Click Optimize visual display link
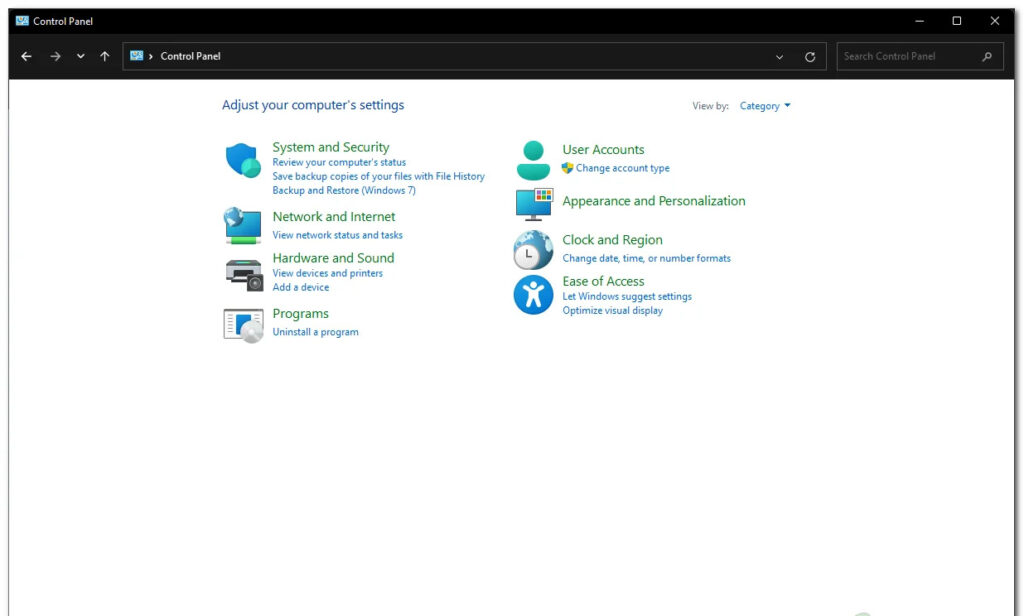 point(613,310)
